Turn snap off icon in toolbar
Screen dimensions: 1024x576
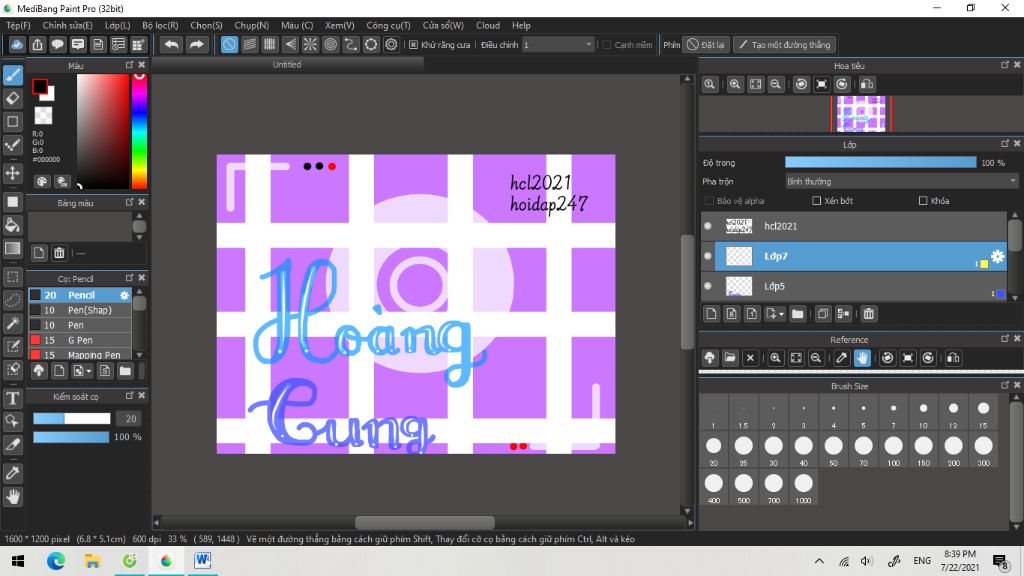point(229,44)
